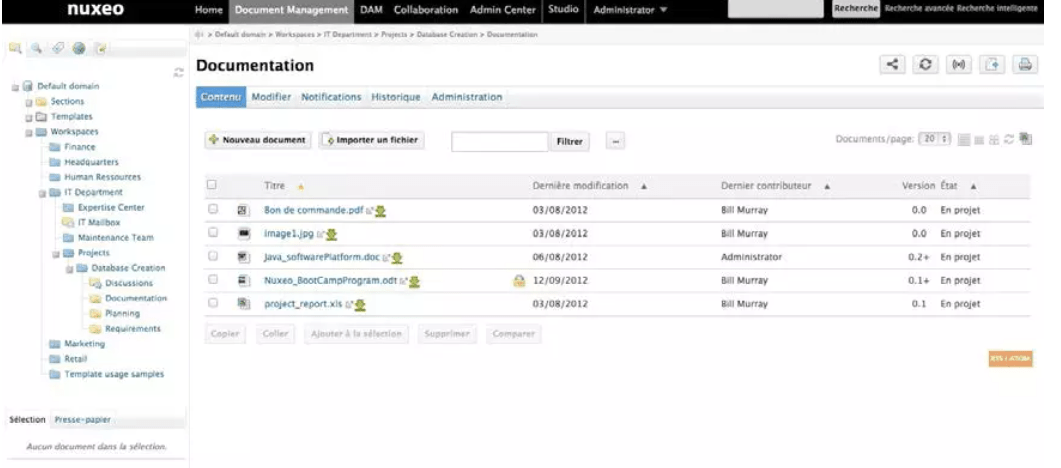Click the lock icon on Nuxeo_BootCampProgram.odt row

[519, 281]
